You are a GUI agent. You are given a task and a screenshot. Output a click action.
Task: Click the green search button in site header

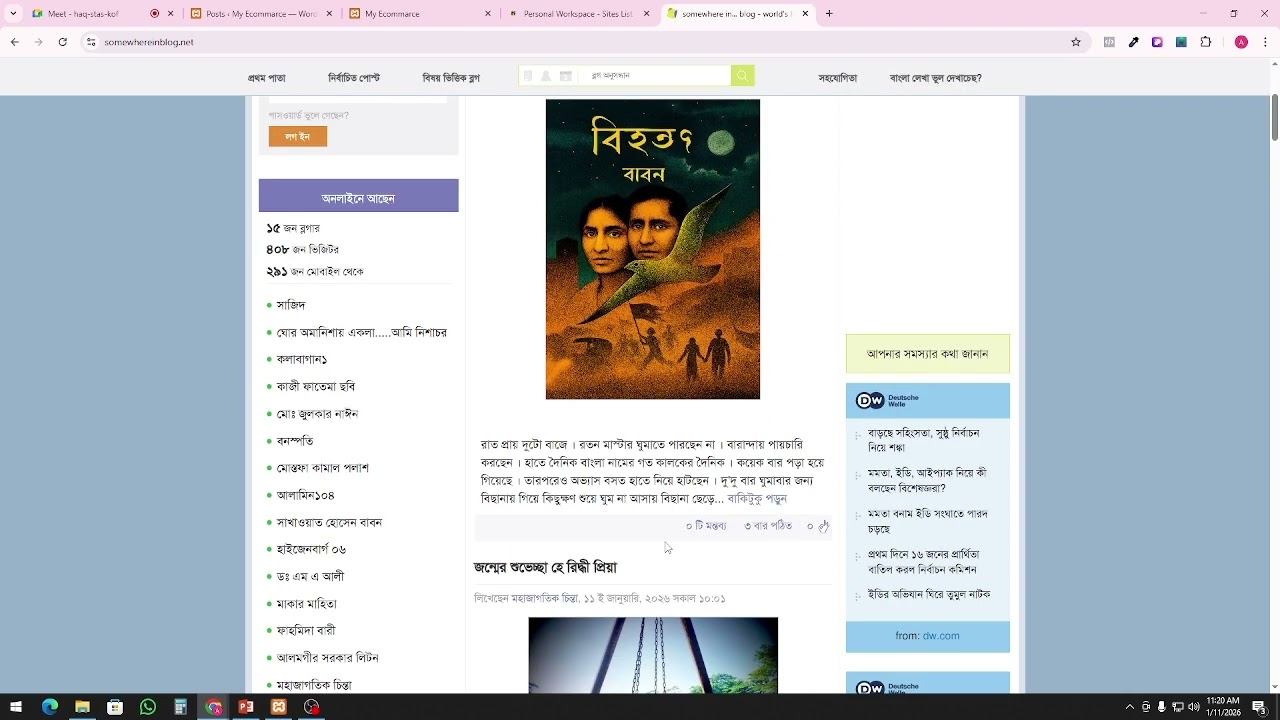coord(742,76)
